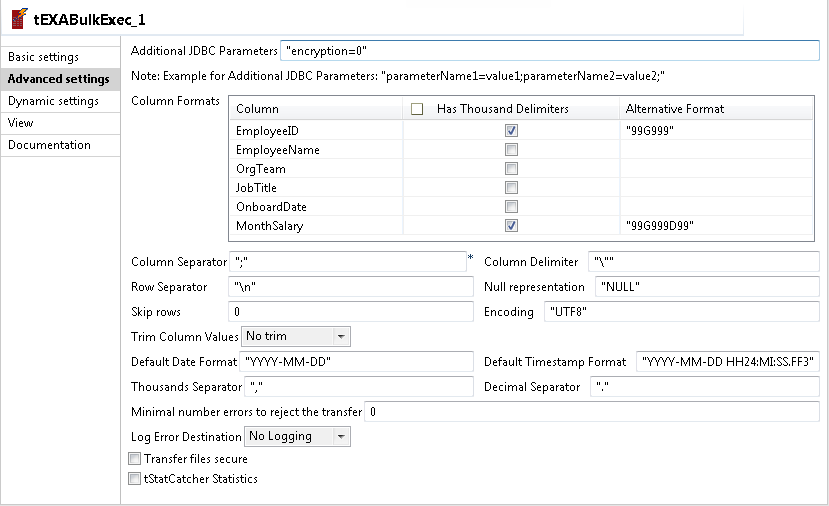Click the Additional JDBC Parameters field
829x506 pixels.
(548, 50)
